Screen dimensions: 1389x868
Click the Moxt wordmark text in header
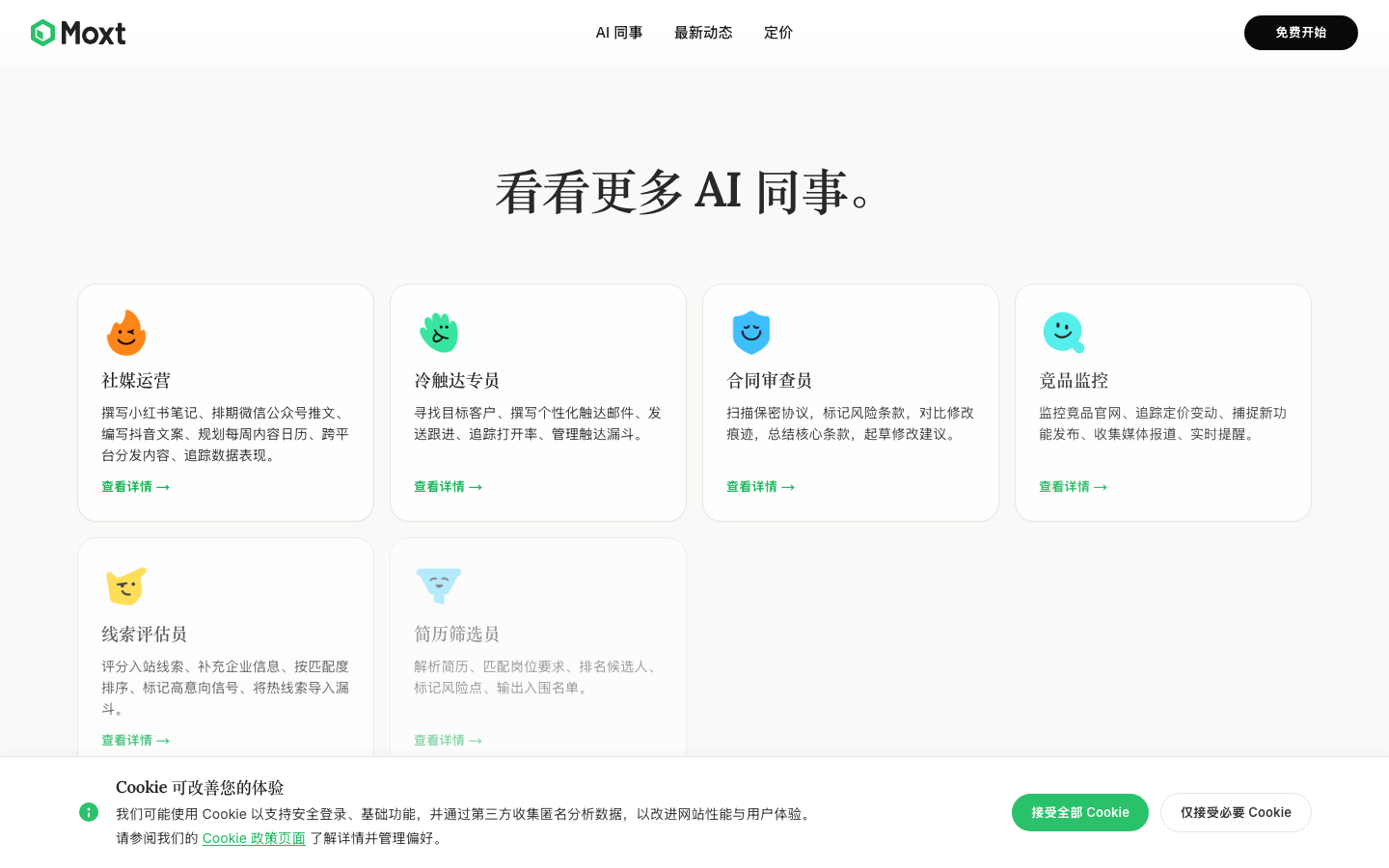coord(94,33)
